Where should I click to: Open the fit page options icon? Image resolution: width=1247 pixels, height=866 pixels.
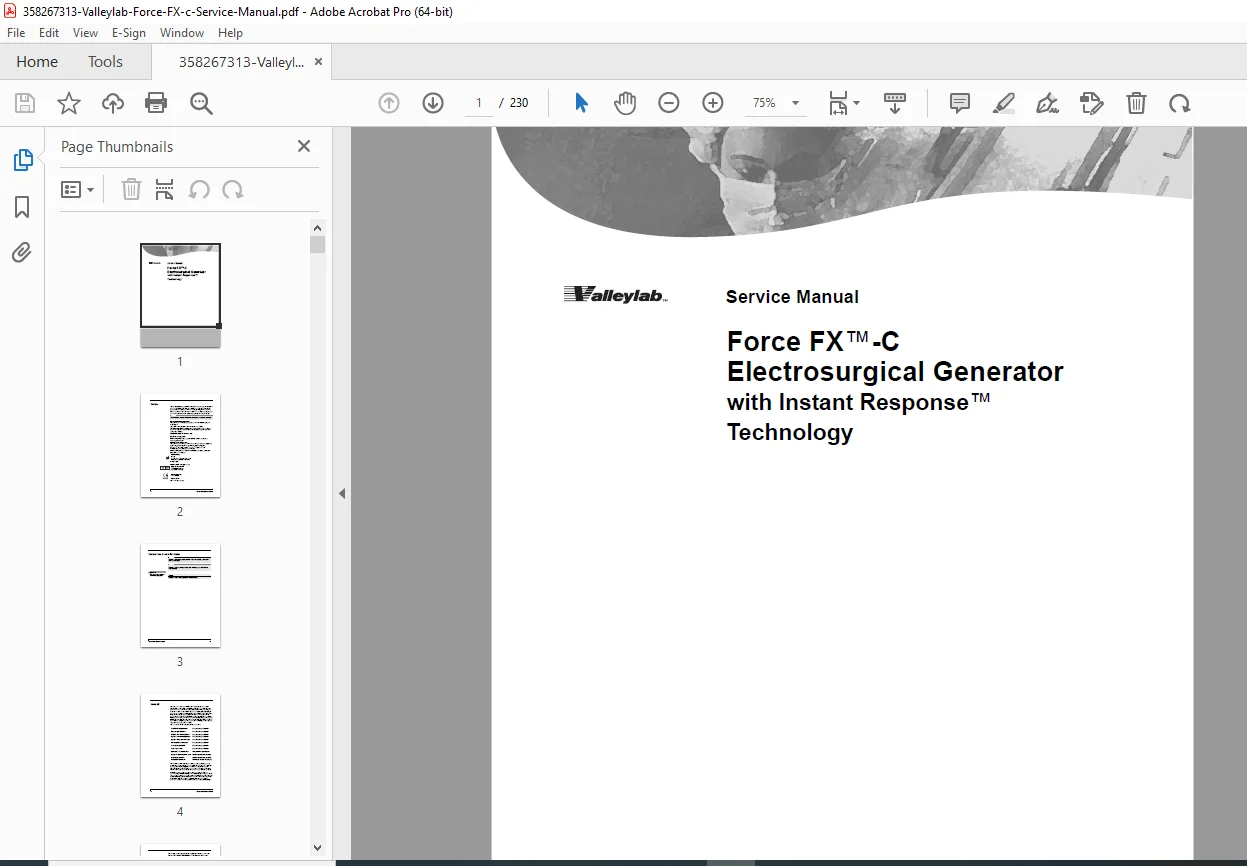click(844, 103)
